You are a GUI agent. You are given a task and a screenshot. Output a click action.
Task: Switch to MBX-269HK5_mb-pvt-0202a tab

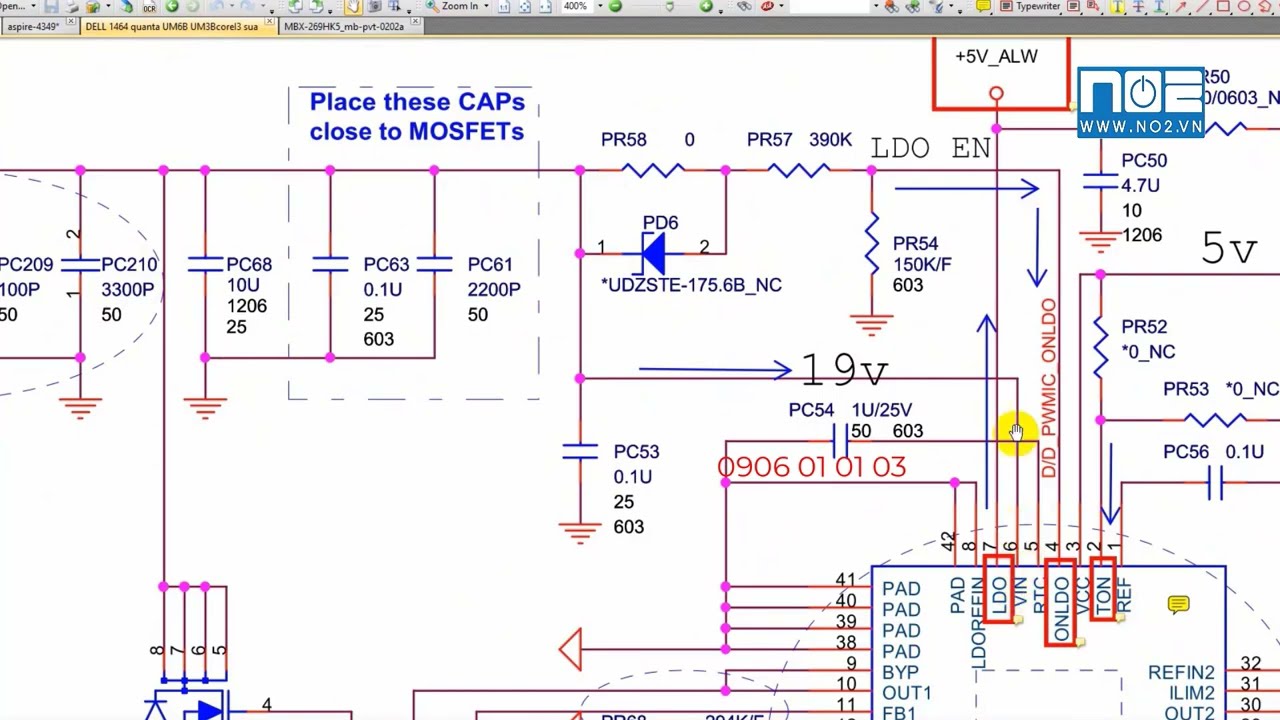point(344,26)
